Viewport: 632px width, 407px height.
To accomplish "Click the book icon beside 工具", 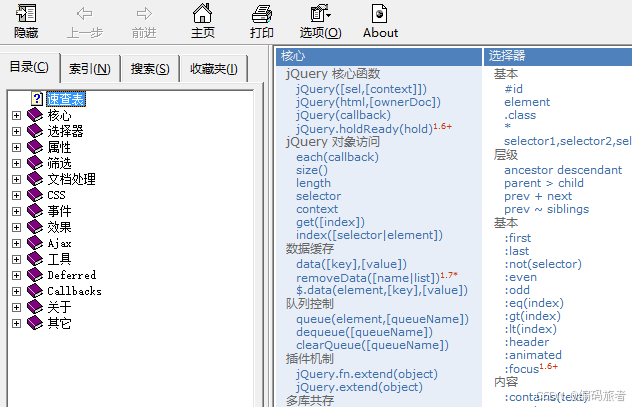I will [x=35, y=259].
